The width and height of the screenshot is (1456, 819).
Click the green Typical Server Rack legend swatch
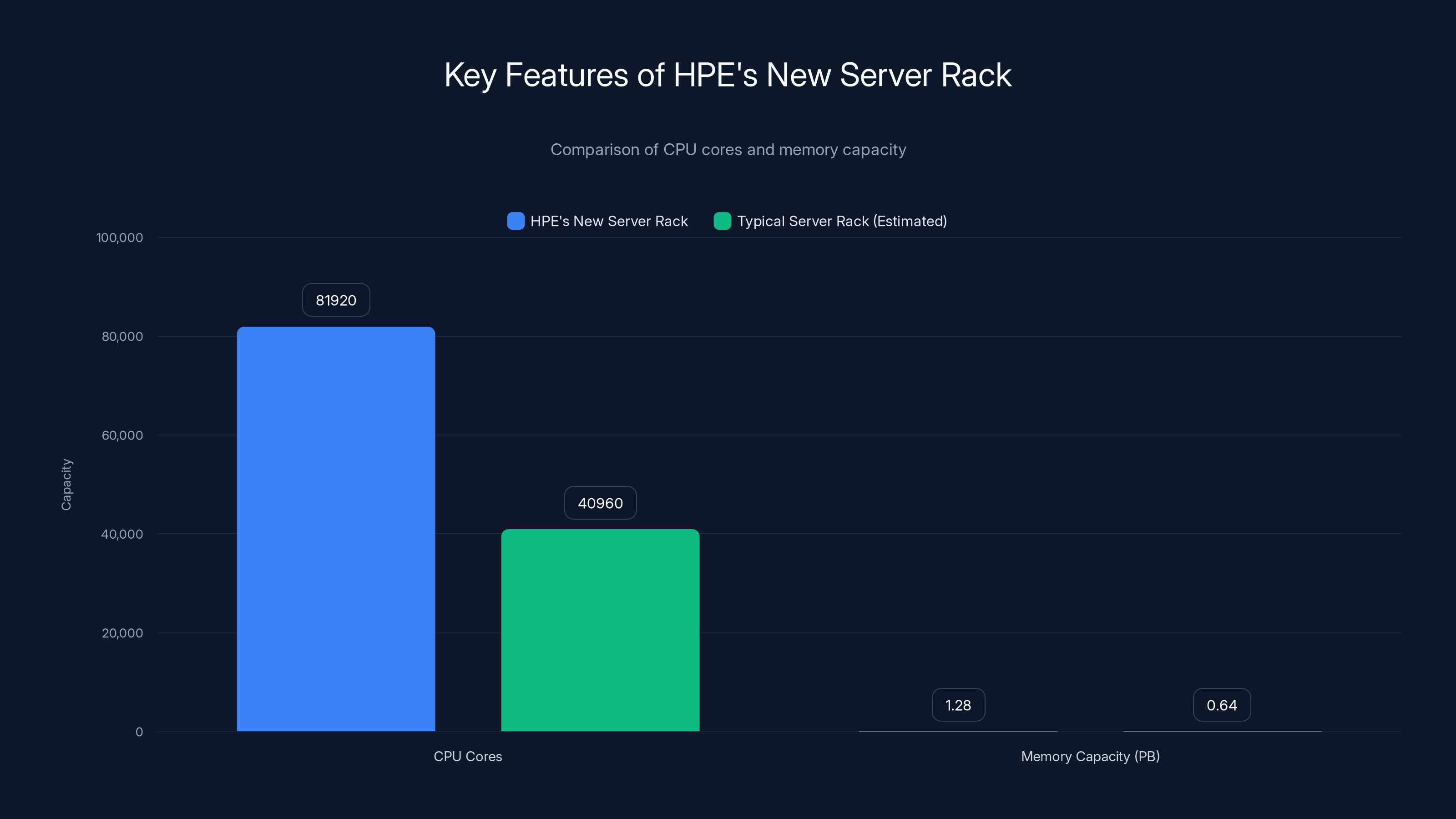(723, 221)
